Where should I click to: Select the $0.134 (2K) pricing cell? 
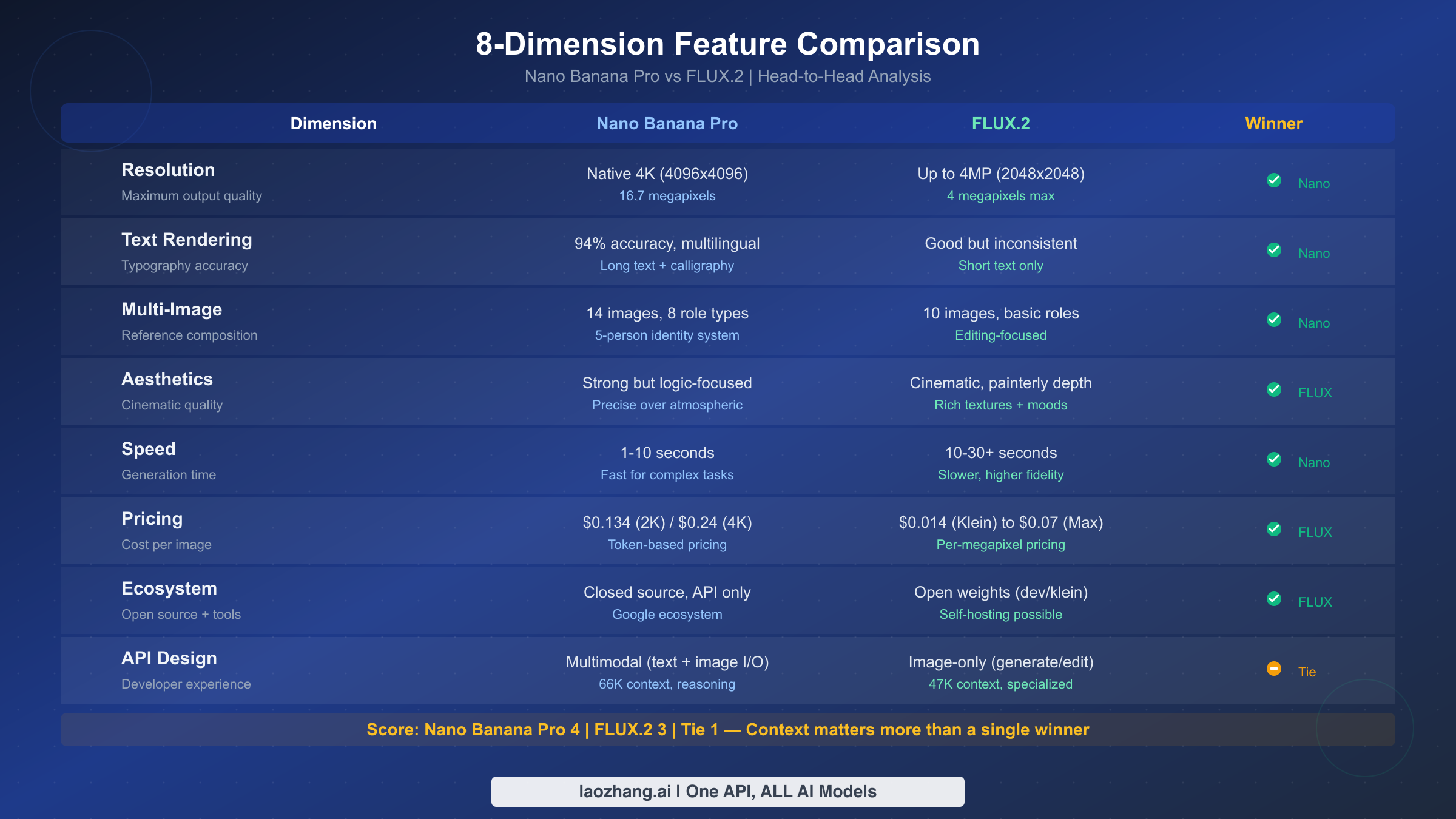coord(667,522)
